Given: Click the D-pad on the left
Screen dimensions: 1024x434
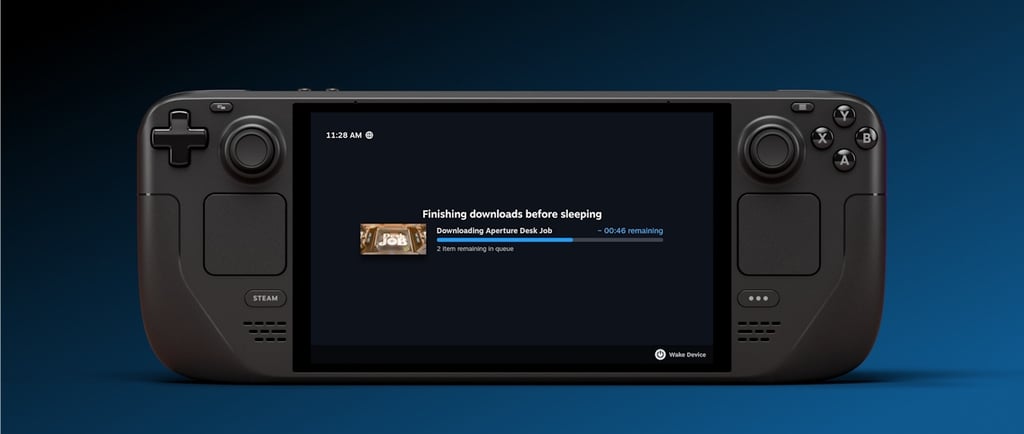Looking at the screenshot, I should click(180, 138).
